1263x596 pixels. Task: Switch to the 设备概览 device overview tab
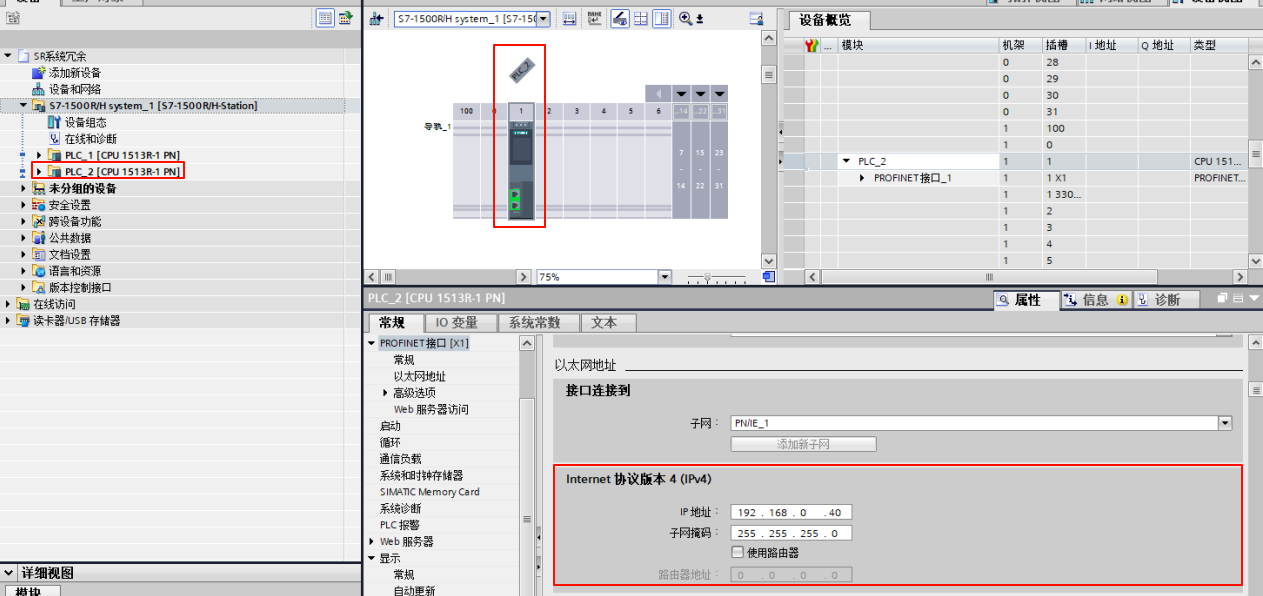coord(829,21)
